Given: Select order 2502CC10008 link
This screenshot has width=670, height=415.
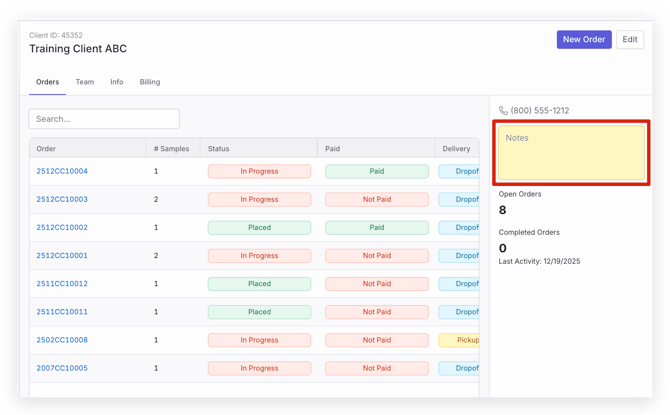Looking at the screenshot, I should (x=62, y=340).
